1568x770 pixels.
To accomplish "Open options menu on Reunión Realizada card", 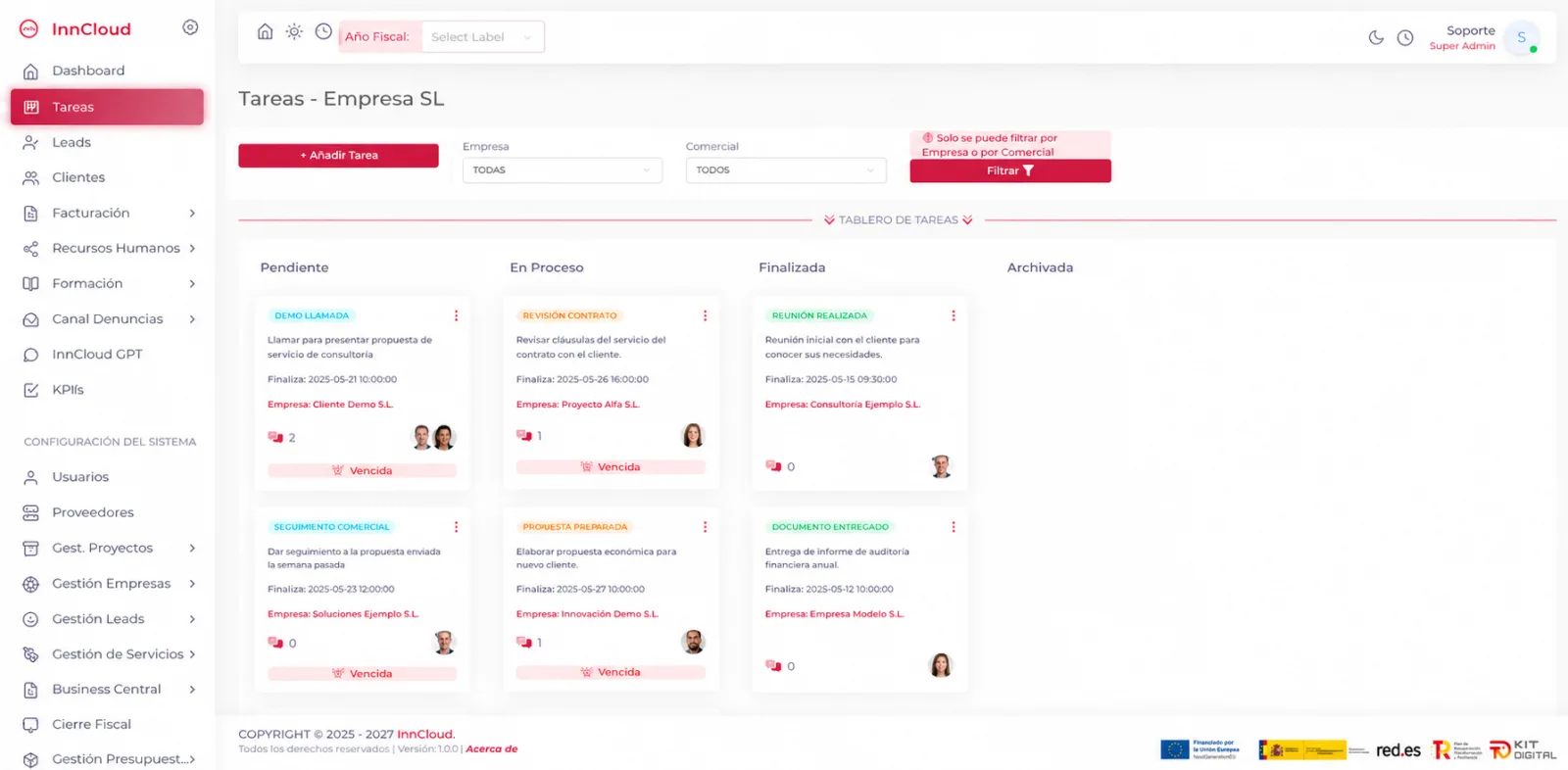I will point(953,315).
